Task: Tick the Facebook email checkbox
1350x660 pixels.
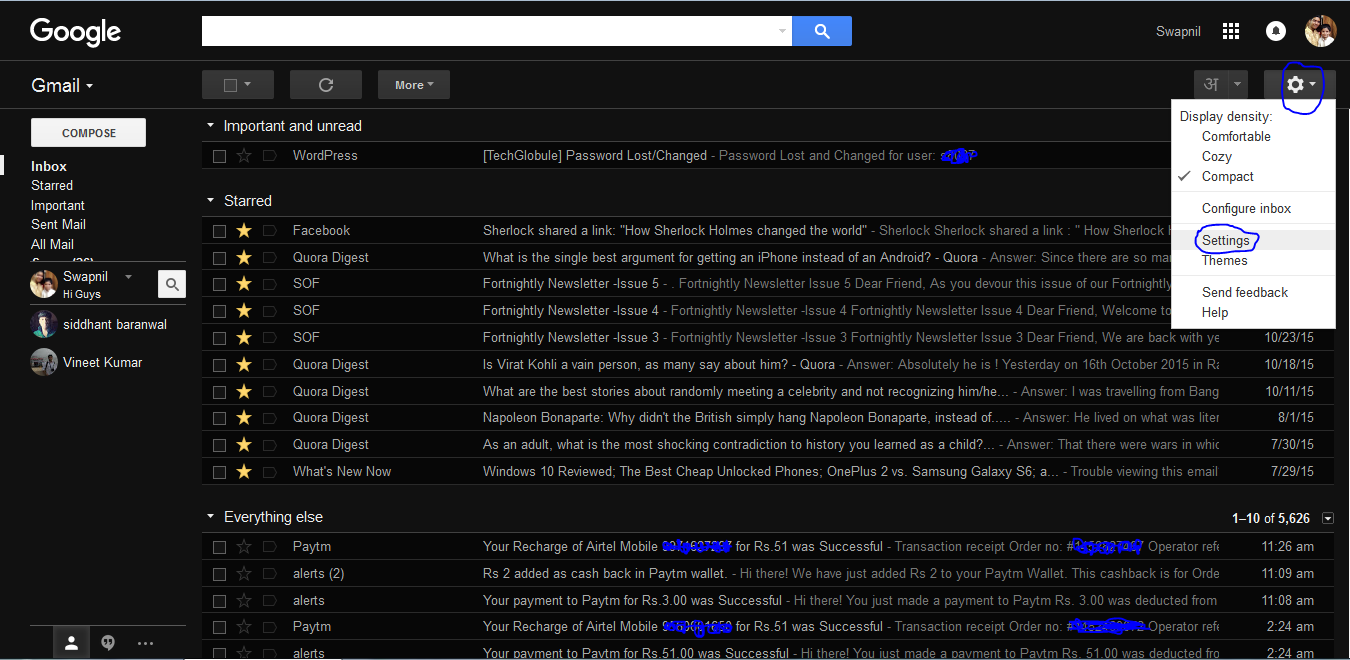Action: [x=219, y=231]
